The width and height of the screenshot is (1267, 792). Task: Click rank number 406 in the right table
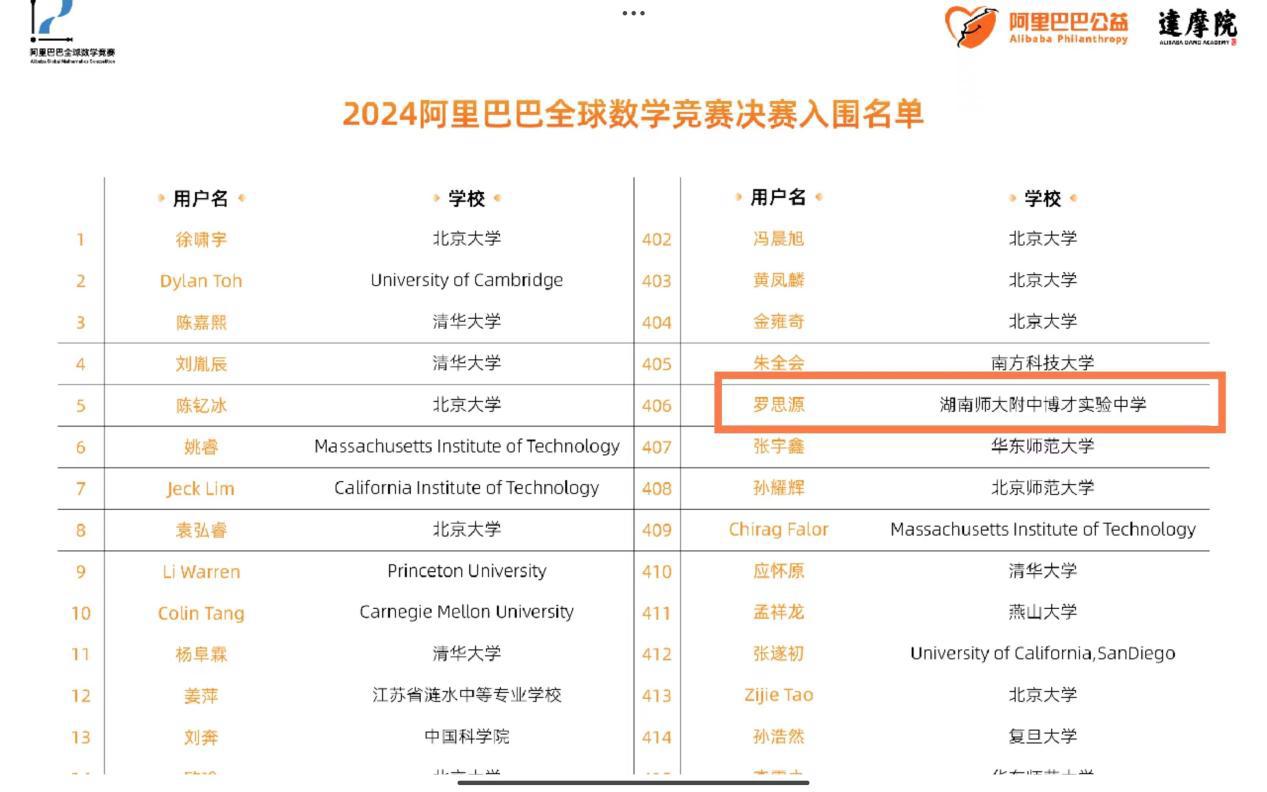click(x=656, y=406)
